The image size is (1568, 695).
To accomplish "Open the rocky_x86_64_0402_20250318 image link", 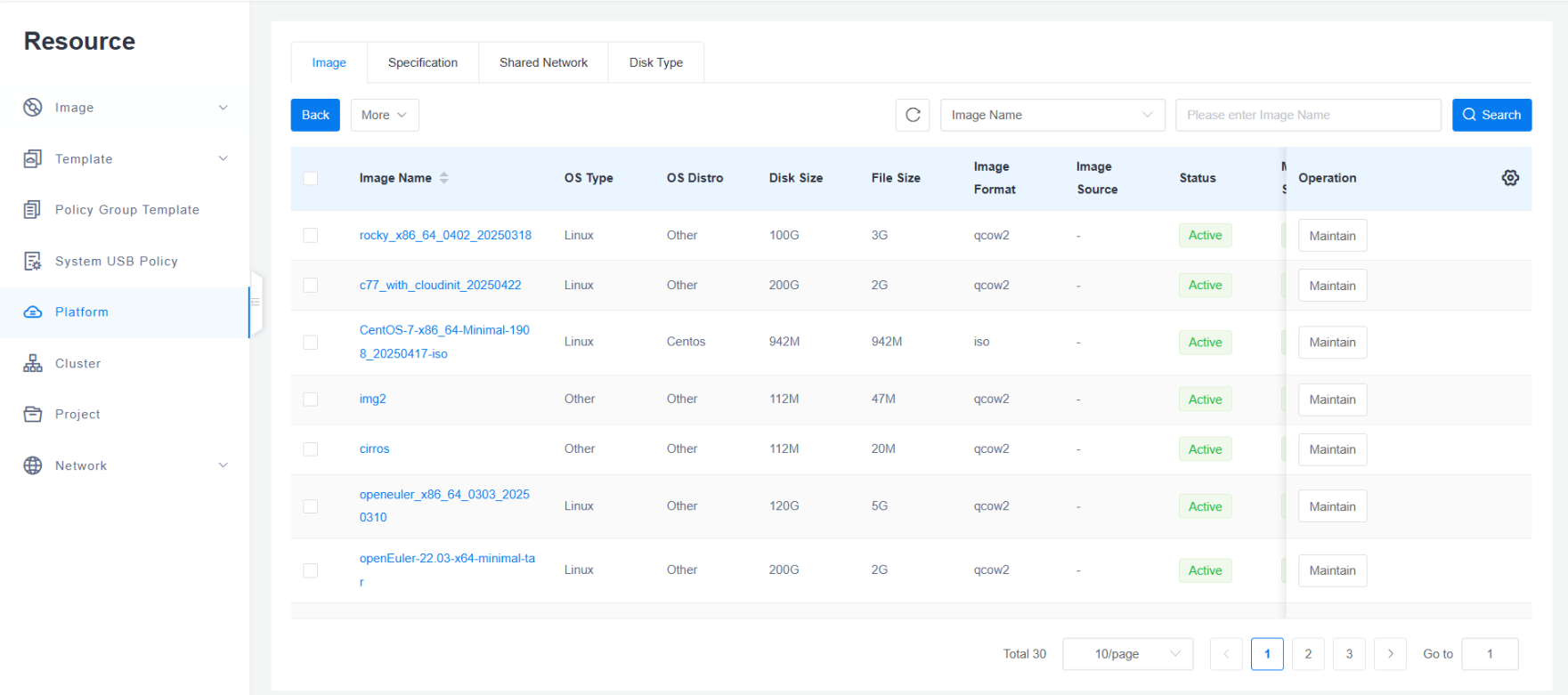I will pos(445,235).
